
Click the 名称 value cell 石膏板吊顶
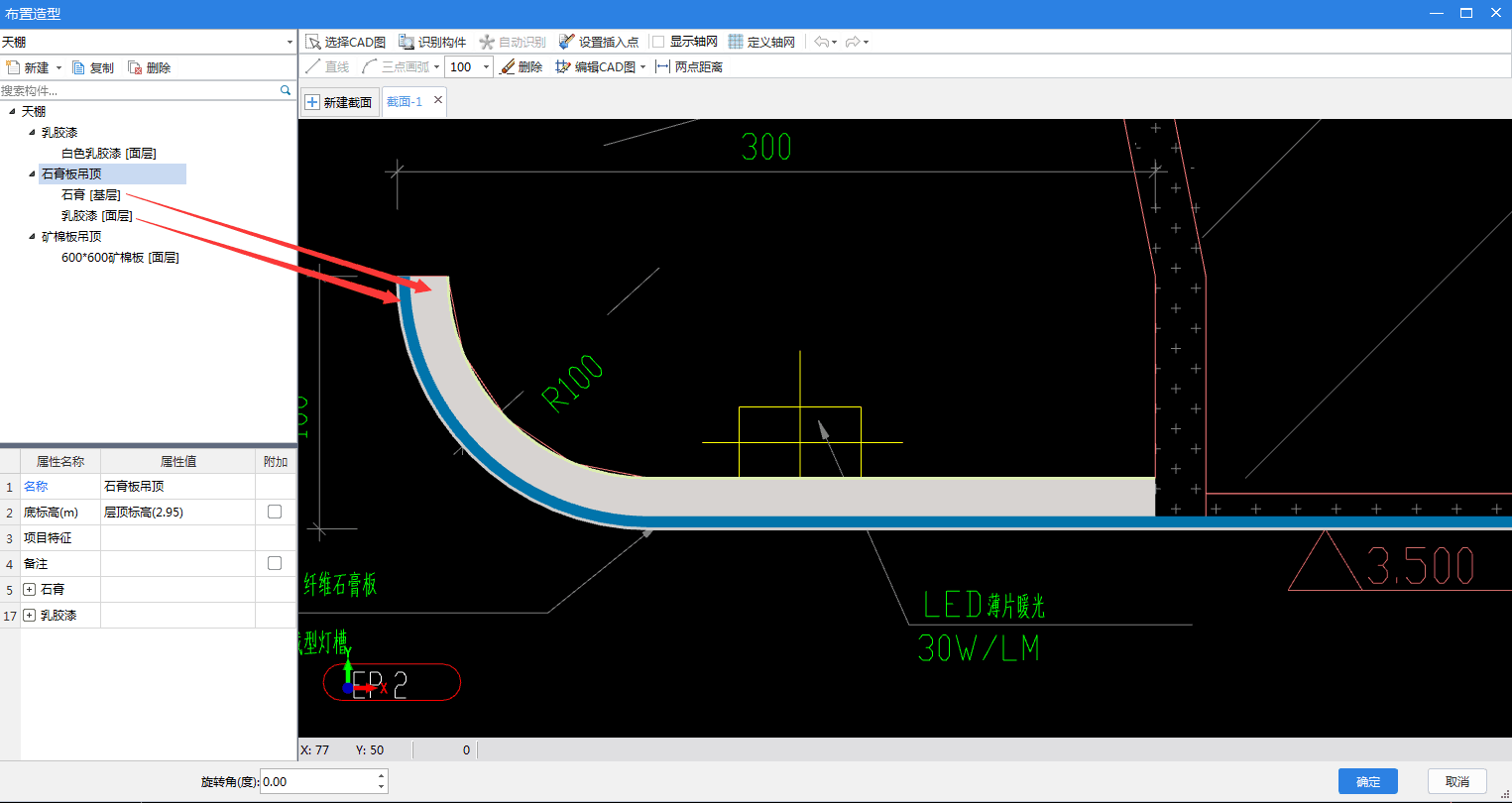(177, 486)
